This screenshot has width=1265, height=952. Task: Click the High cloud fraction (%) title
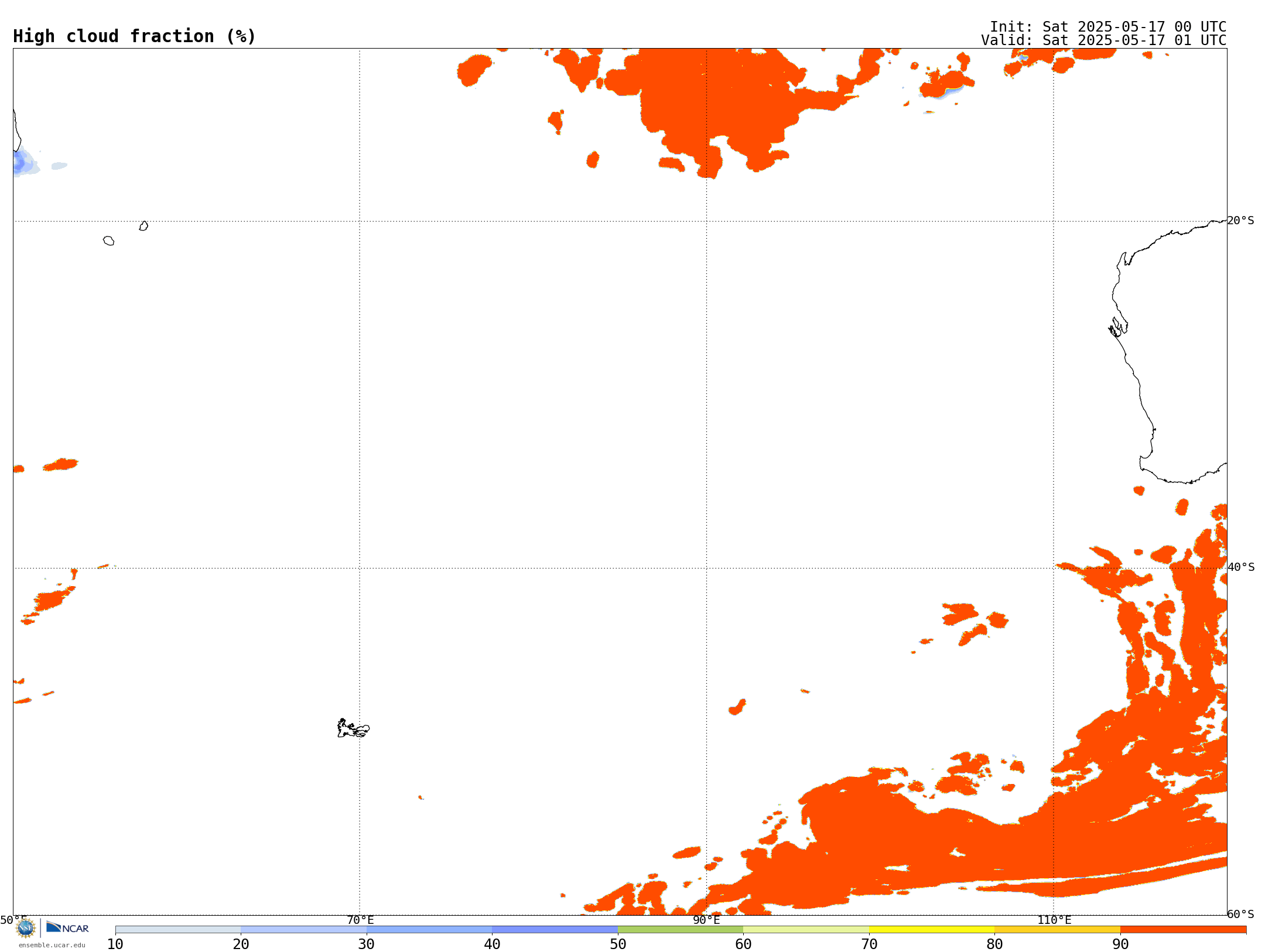(134, 36)
